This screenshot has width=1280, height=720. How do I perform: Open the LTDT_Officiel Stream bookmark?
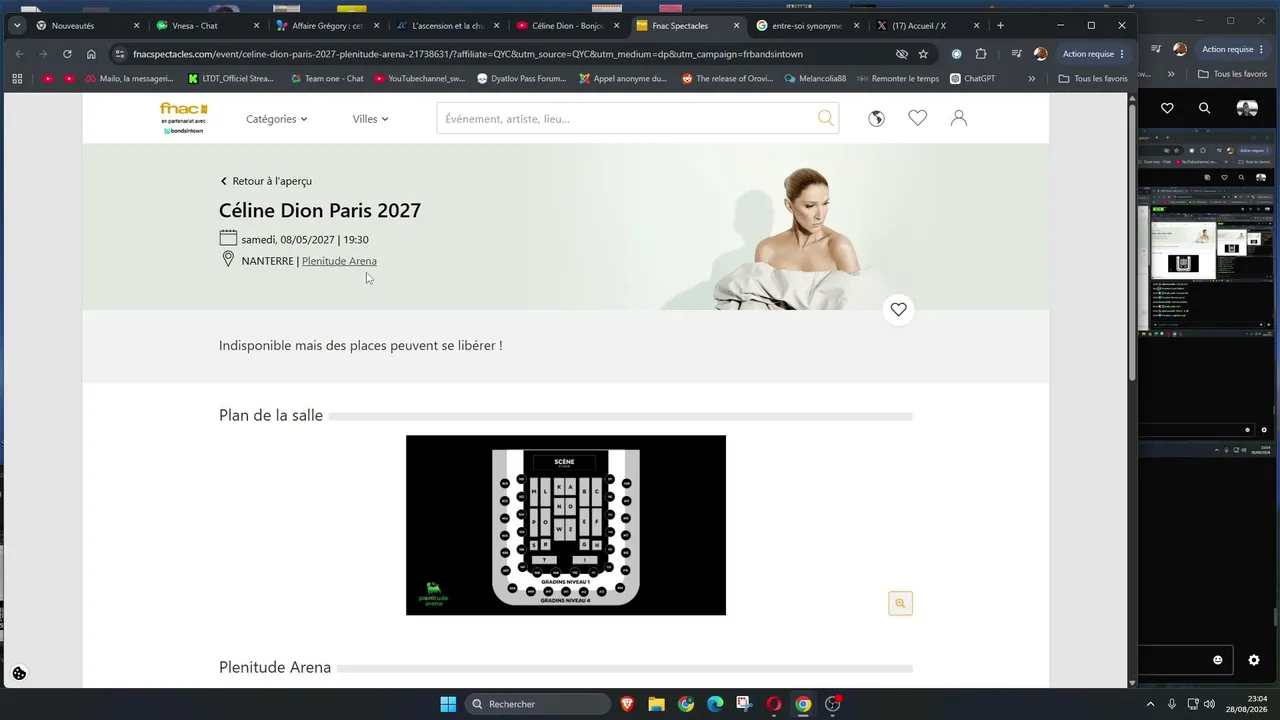(x=231, y=78)
